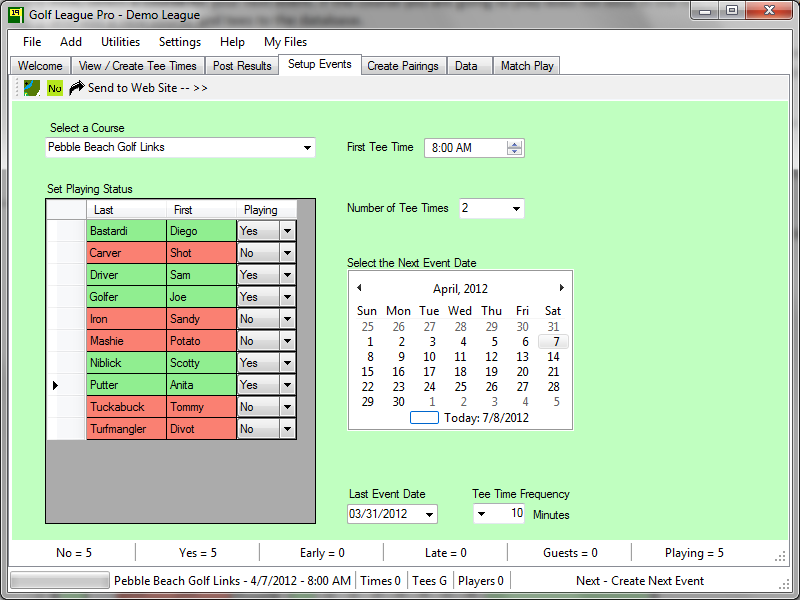Switch to the Welcome tab
Viewport: 800px width, 600px height.
coord(40,66)
